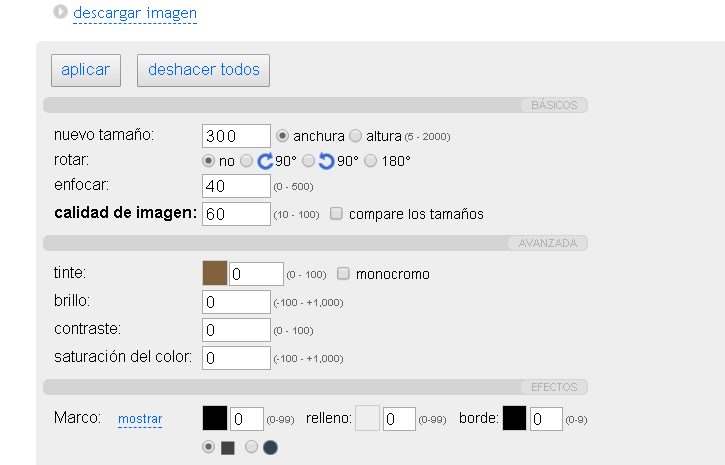Screen dimensions: 725x465
Task: Select the altura radio button
Action: click(x=356, y=136)
